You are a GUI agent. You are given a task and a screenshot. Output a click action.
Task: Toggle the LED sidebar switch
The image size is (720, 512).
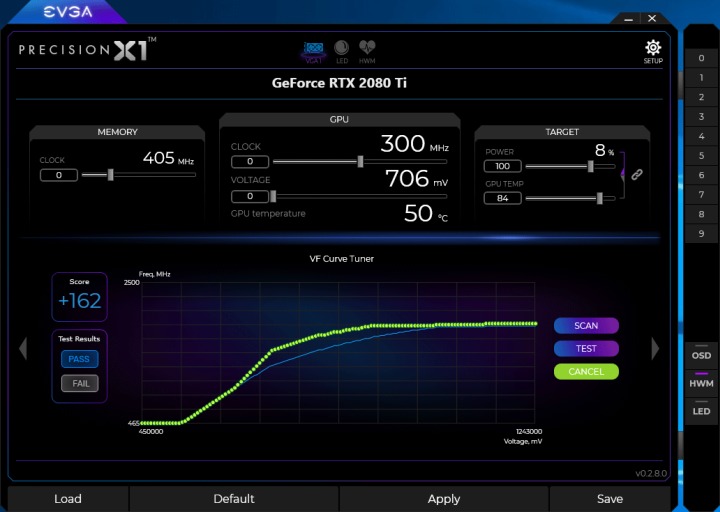pos(701,409)
